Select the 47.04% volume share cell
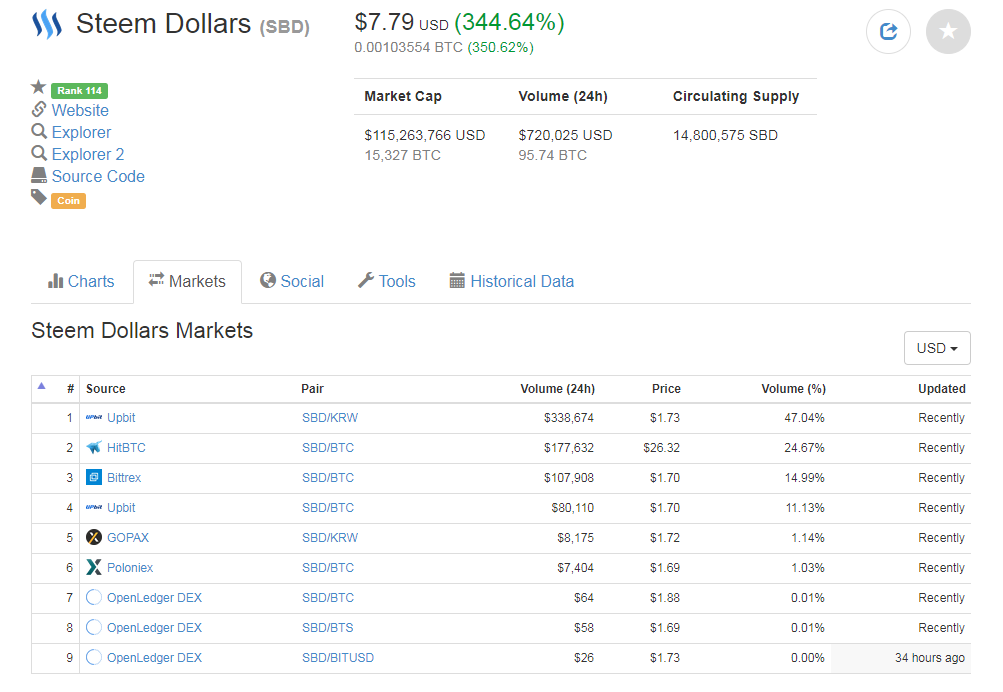Viewport: 1003px width, 692px height. coord(804,418)
